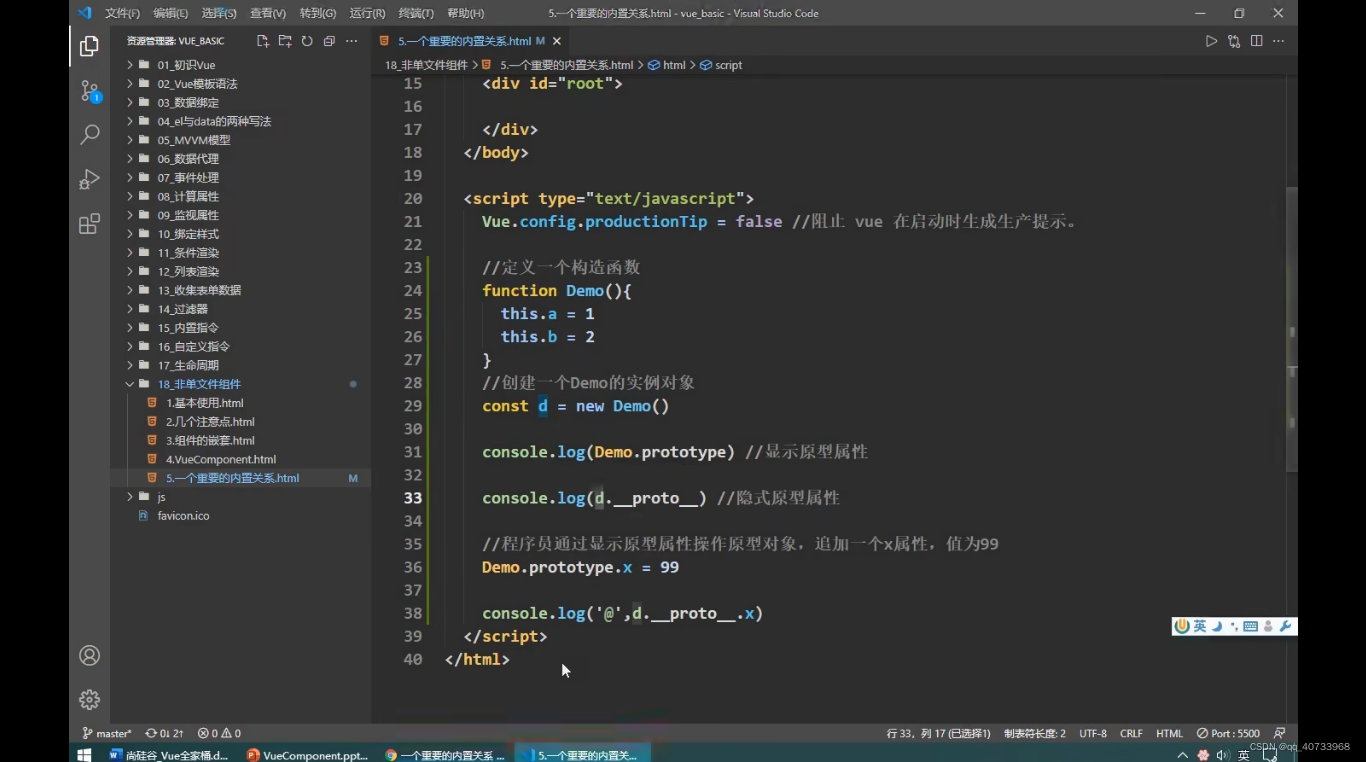Open the Search view in activity bar
Screen dimensions: 1366x762
tap(89, 134)
